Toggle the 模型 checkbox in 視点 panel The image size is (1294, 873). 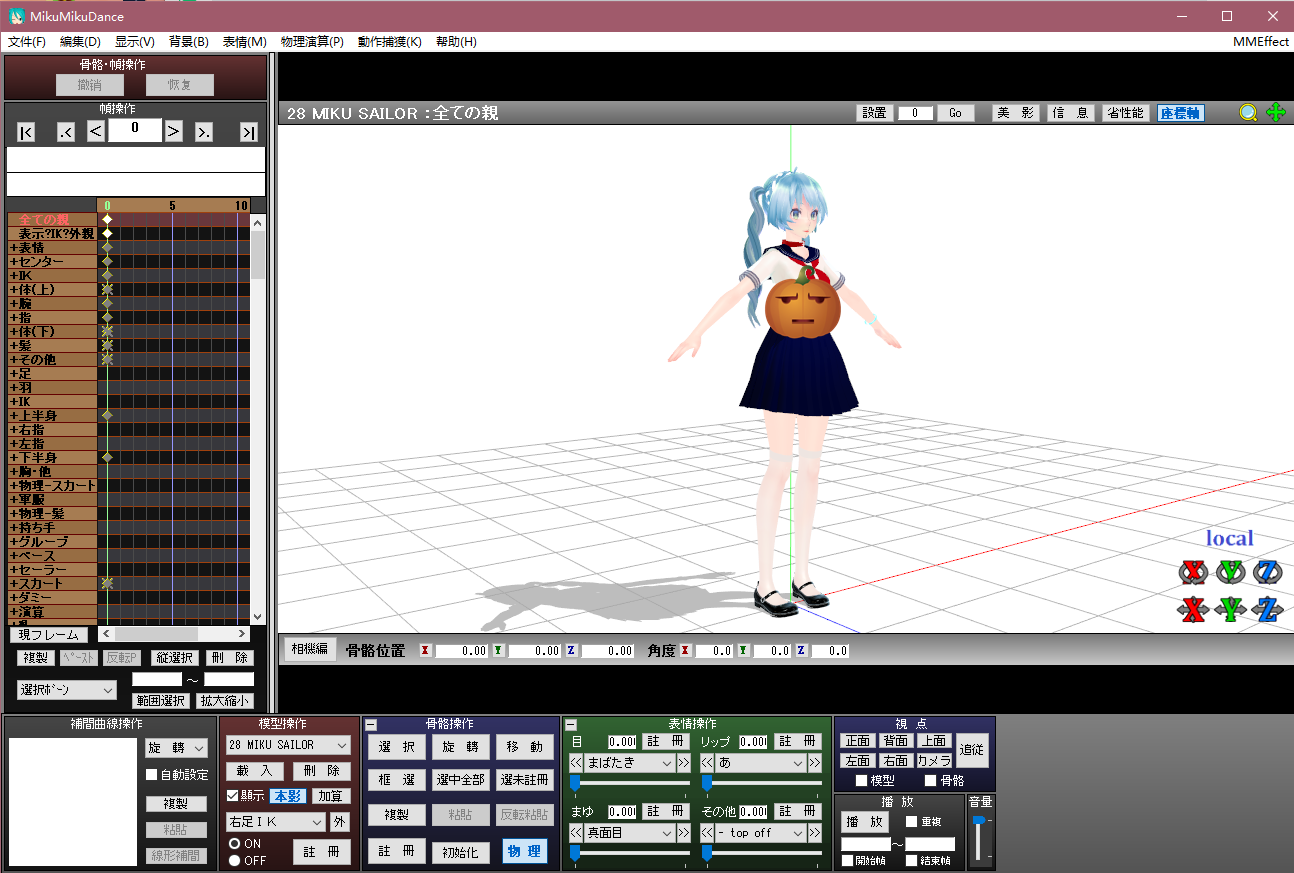click(x=862, y=780)
